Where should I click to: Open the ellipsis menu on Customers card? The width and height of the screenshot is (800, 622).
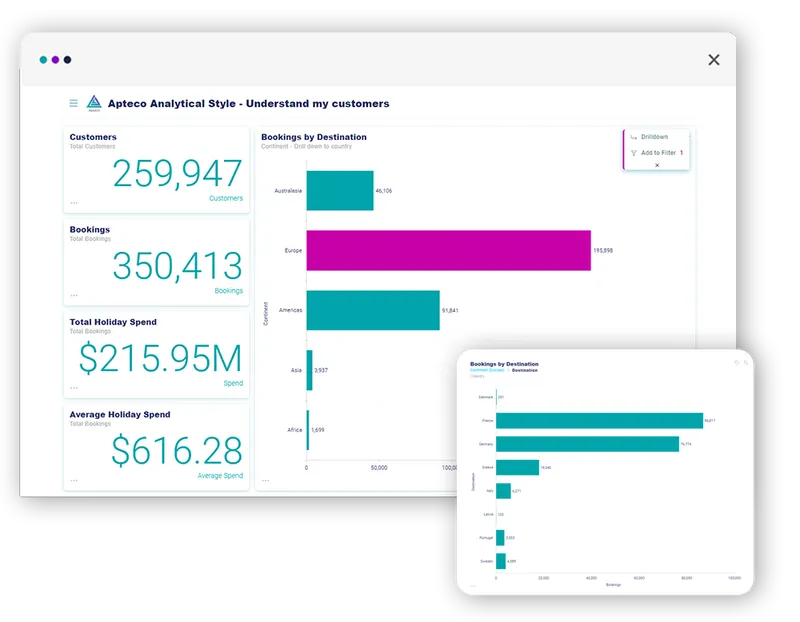[74, 203]
